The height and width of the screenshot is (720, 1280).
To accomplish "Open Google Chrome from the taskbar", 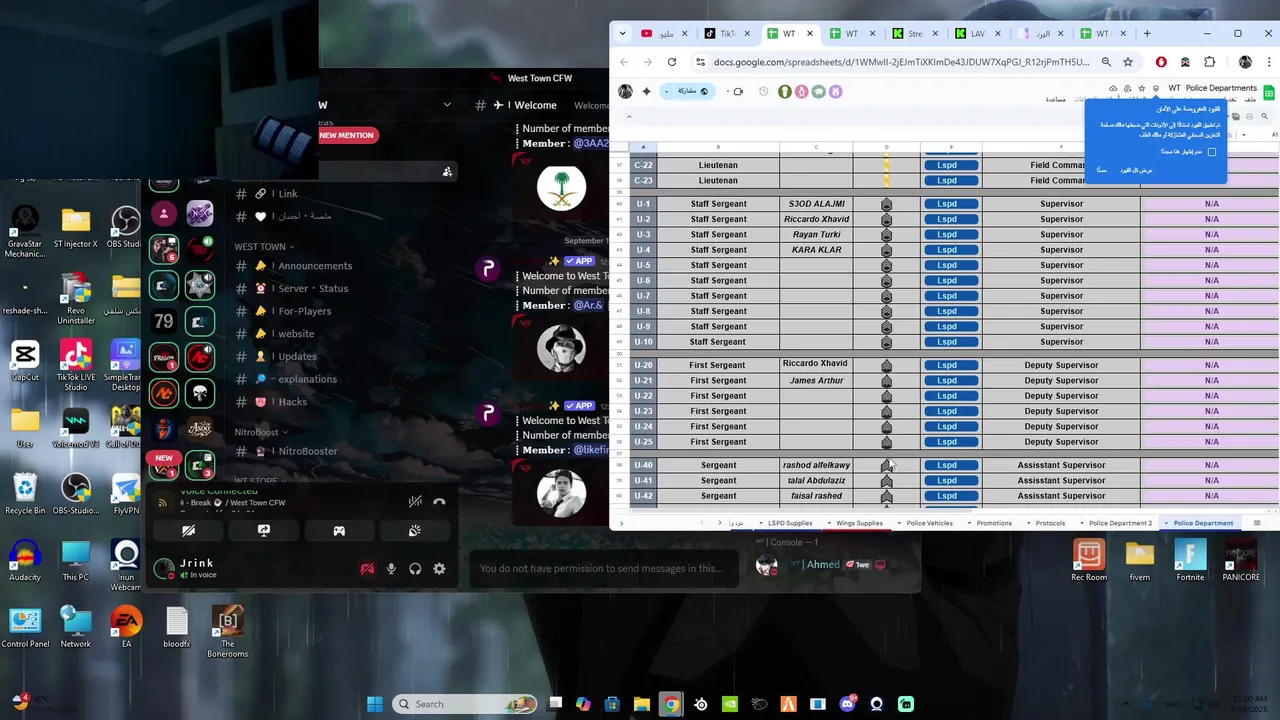I will pos(671,704).
